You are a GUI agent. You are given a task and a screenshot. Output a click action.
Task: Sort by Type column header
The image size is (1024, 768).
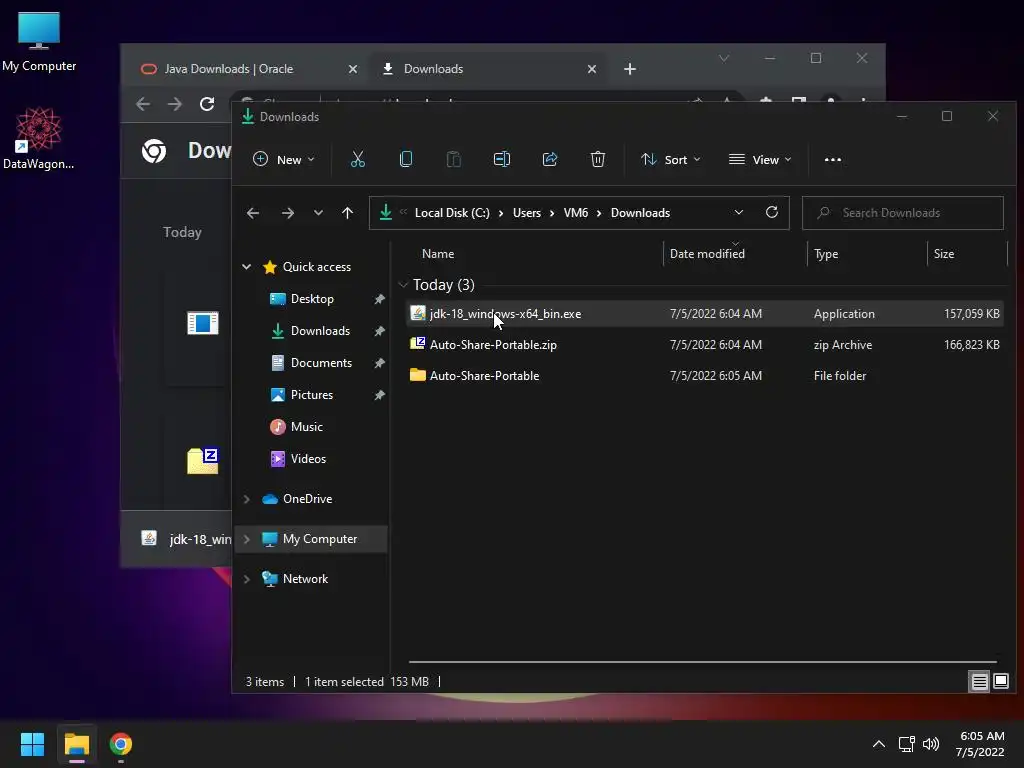click(x=826, y=253)
